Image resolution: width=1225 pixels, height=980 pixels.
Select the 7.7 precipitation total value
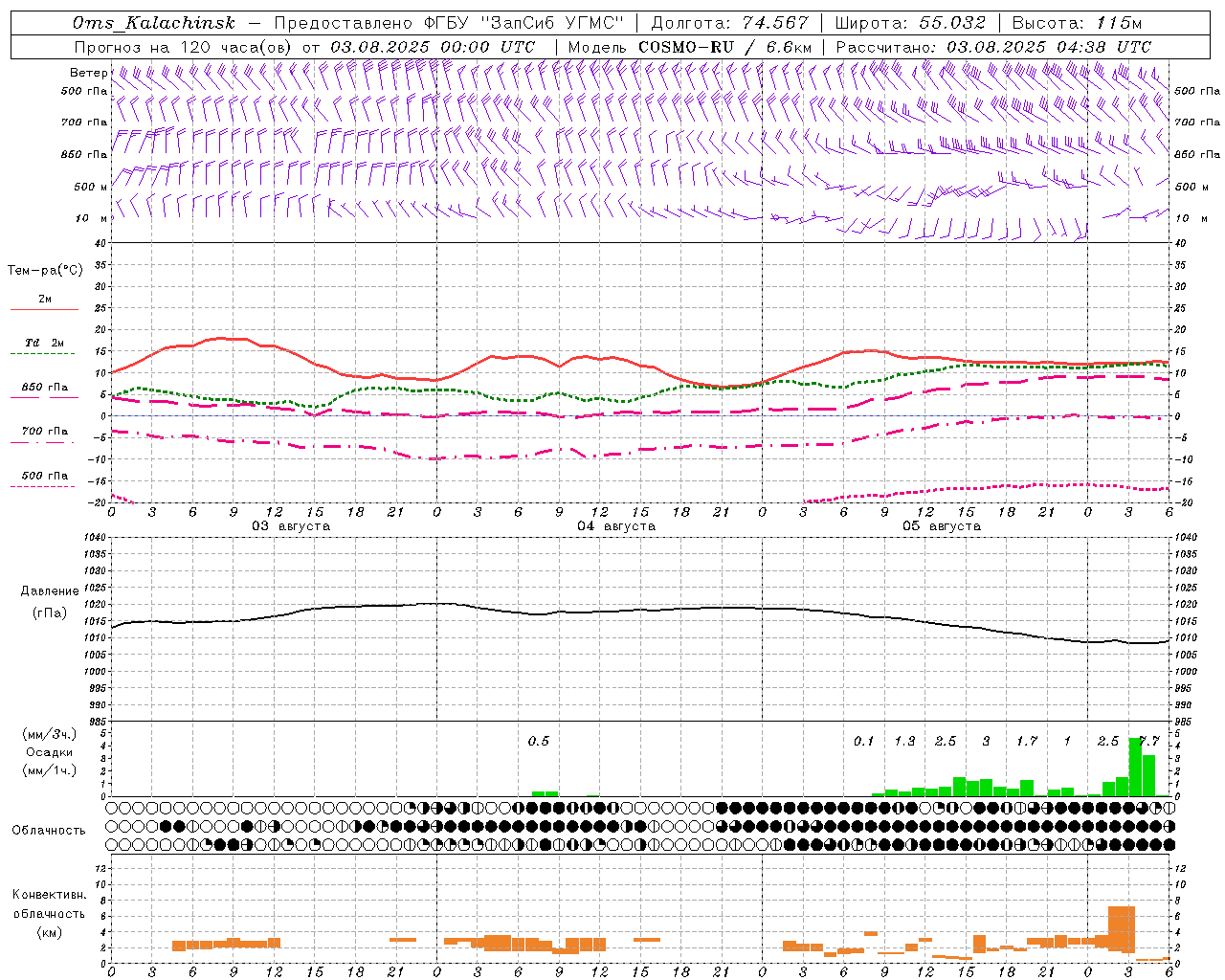1148,741
